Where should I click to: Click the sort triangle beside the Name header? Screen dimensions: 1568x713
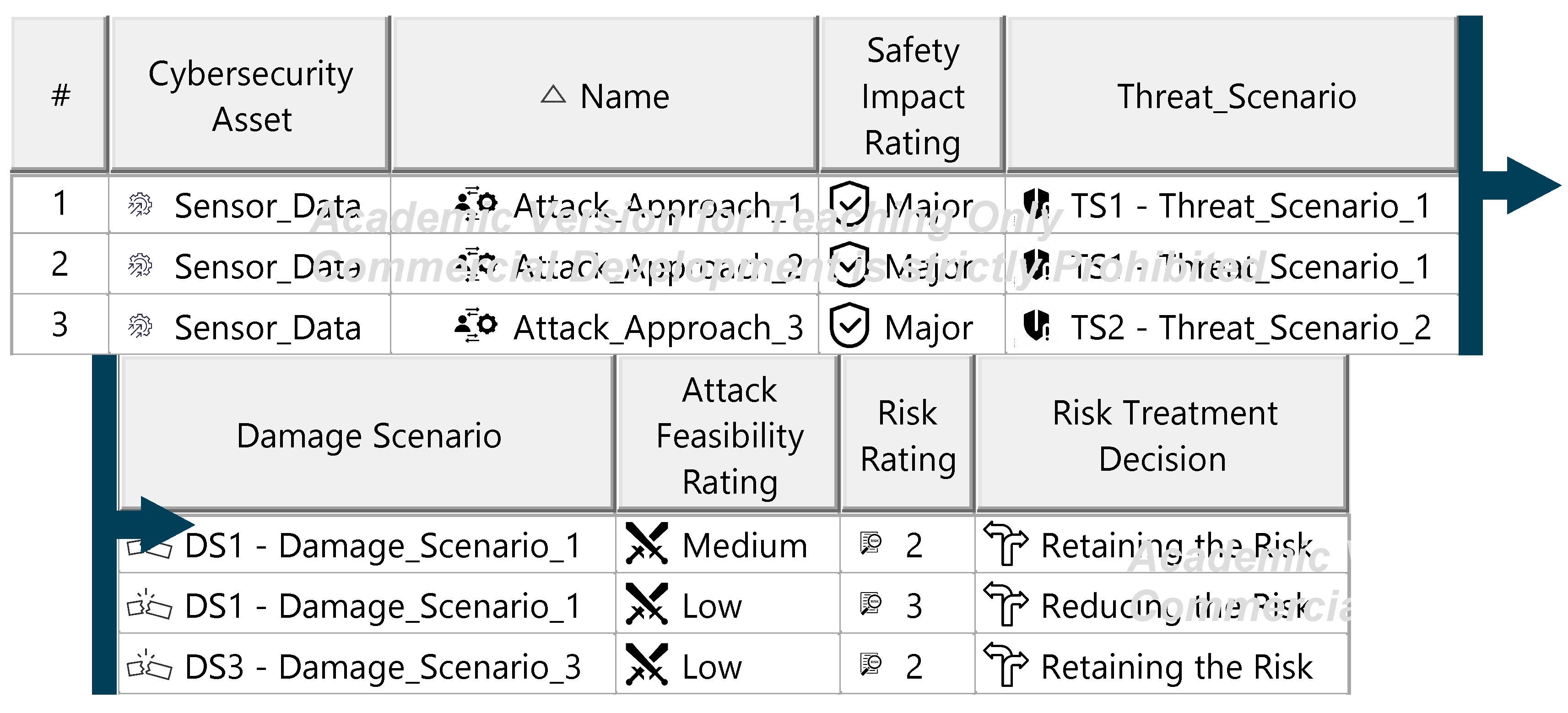553,95
